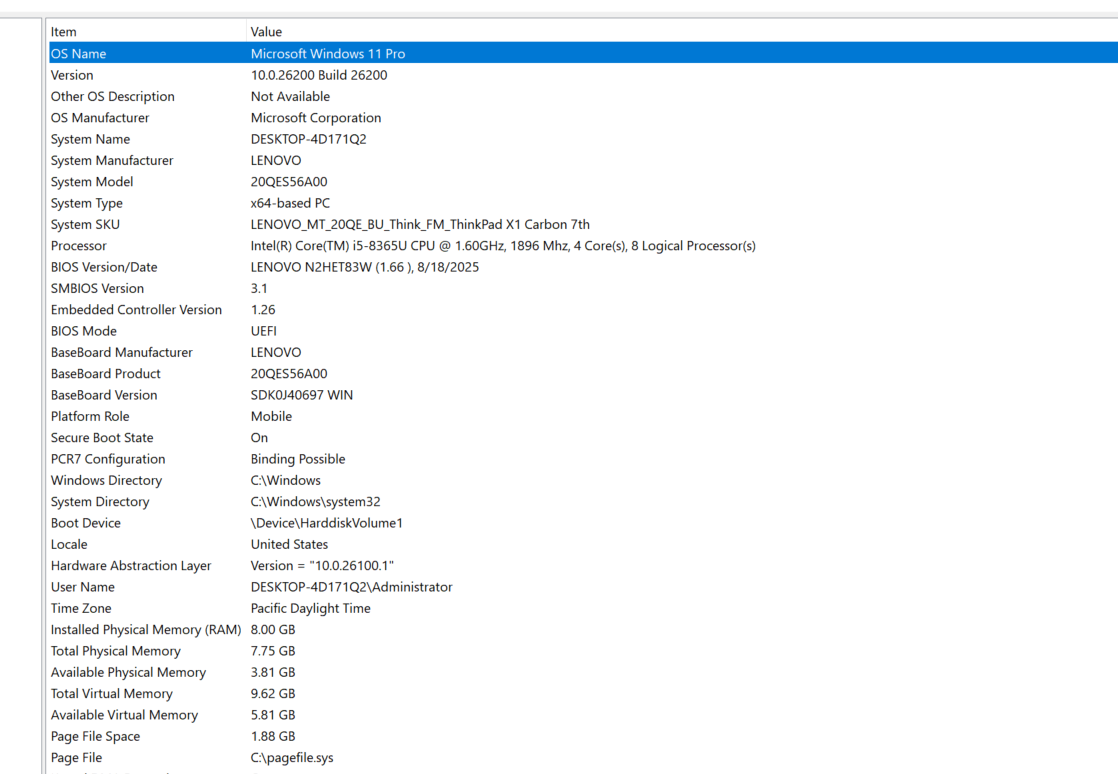
Task: Select the System Manufacturer row
Action: pyautogui.click(x=583, y=160)
